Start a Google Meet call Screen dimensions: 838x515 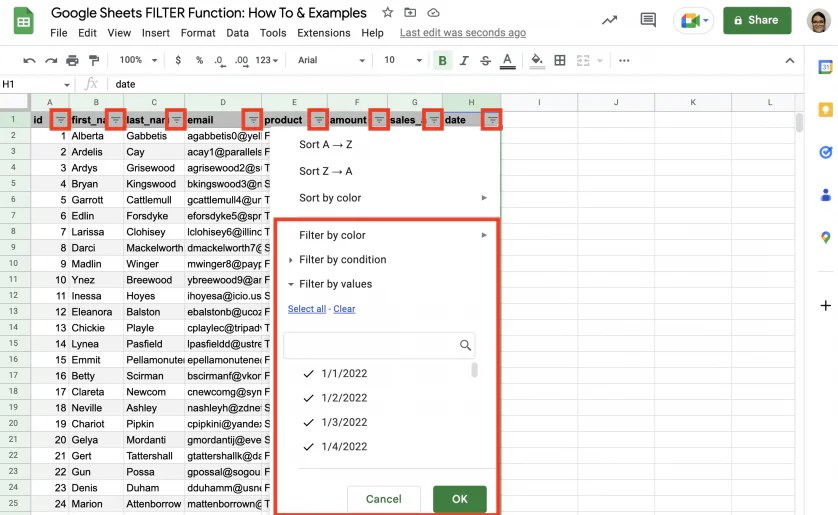(x=693, y=21)
